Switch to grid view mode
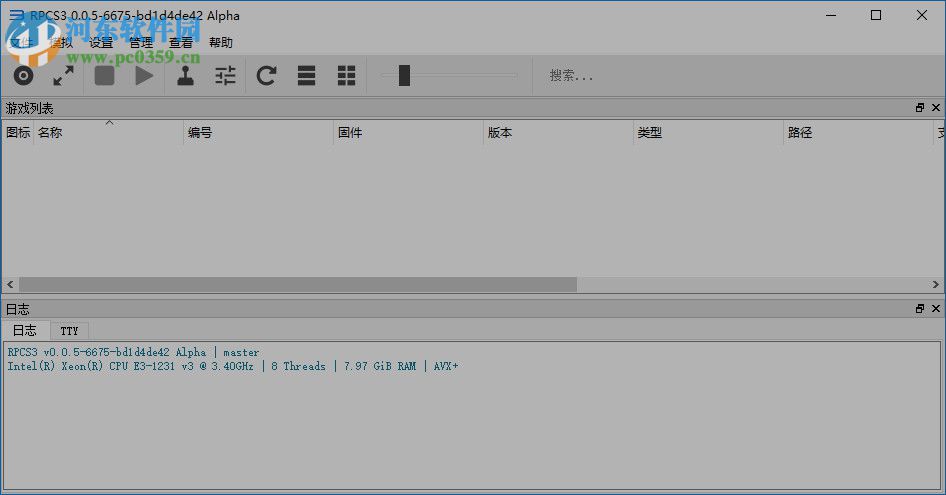This screenshot has height=495, width=946. pos(346,76)
